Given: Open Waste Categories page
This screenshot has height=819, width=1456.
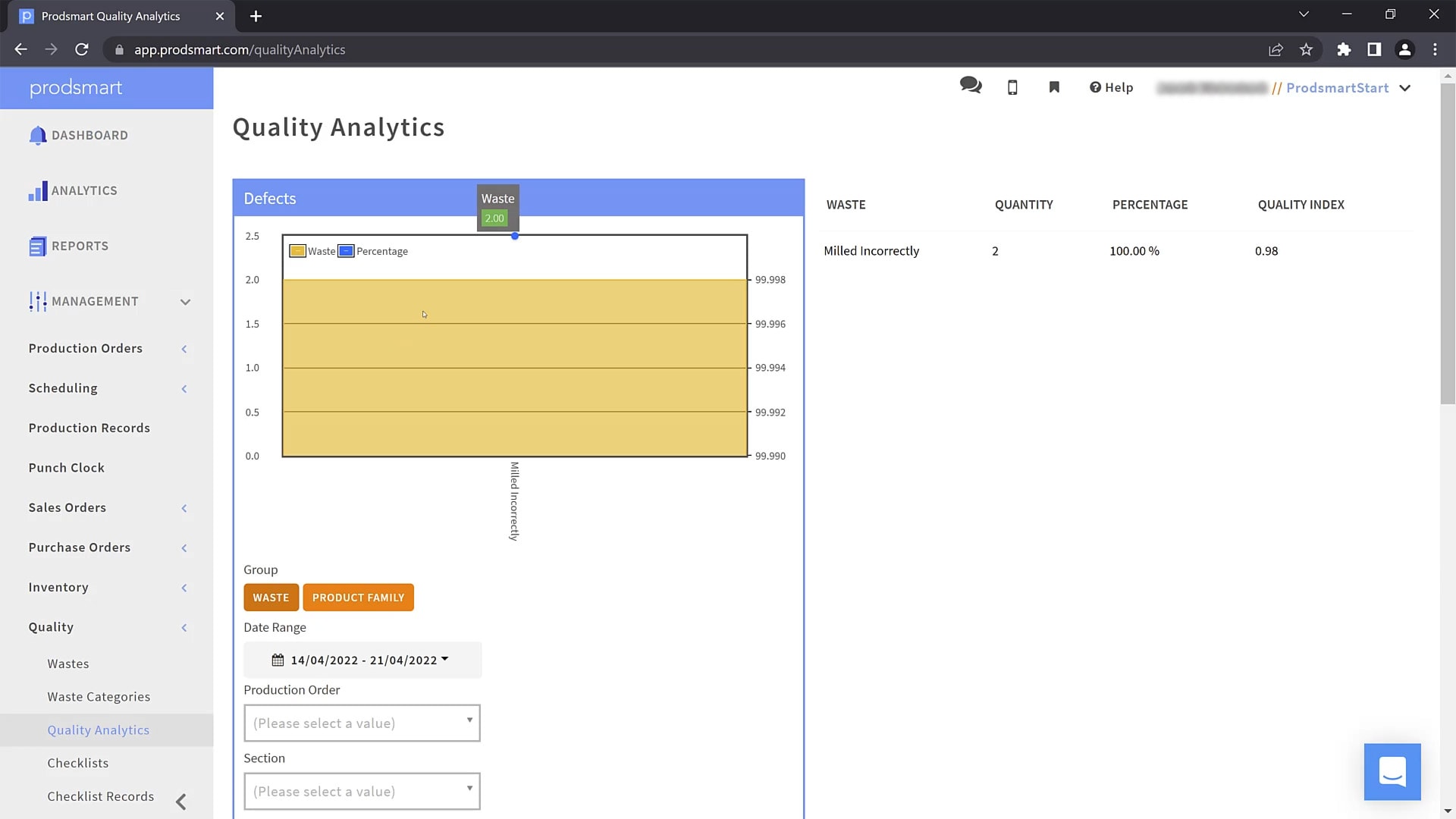Looking at the screenshot, I should click(x=99, y=697).
